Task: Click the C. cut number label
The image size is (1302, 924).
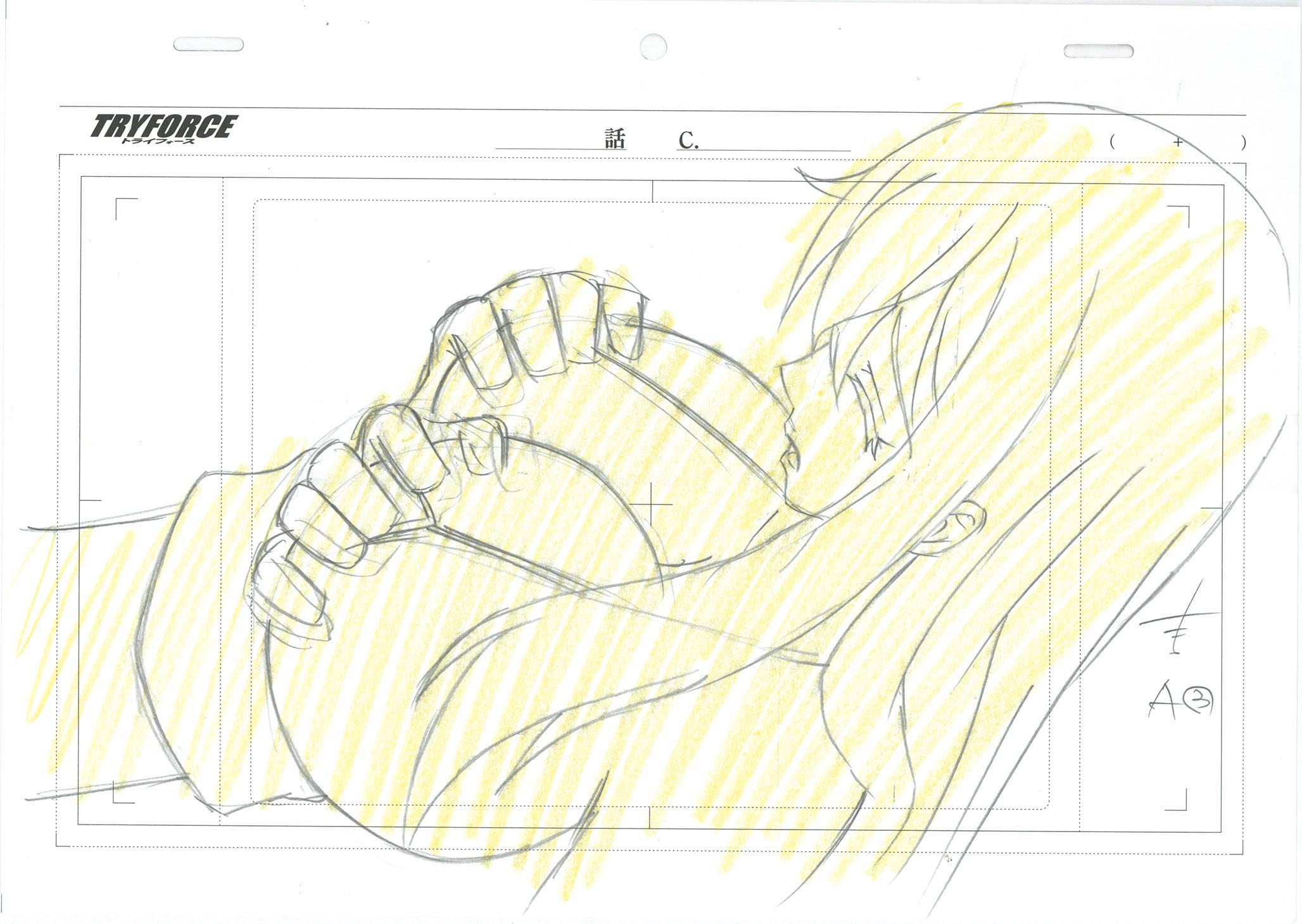Action: tap(689, 140)
